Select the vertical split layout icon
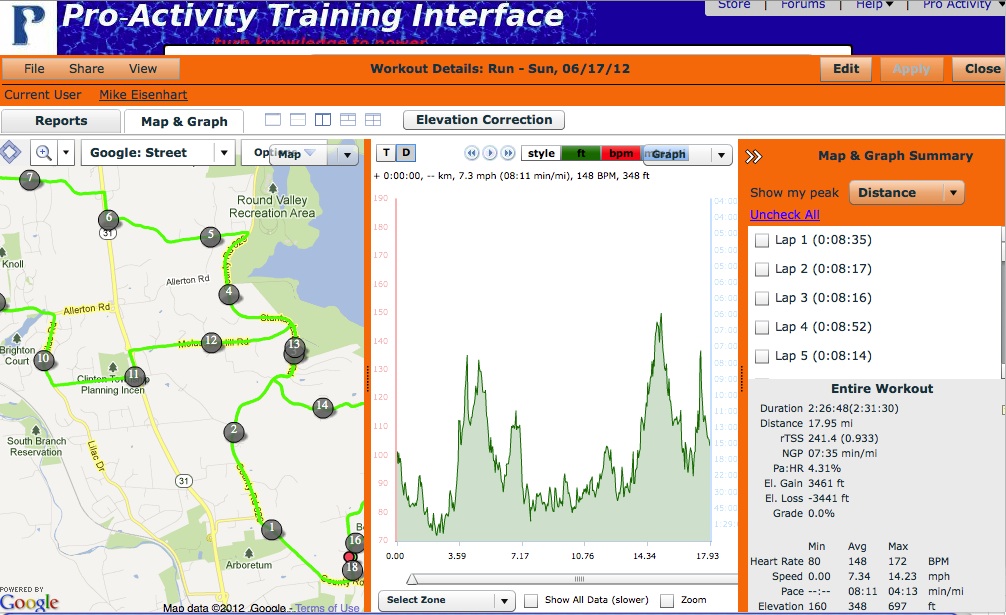The image size is (1006, 615). point(323,120)
